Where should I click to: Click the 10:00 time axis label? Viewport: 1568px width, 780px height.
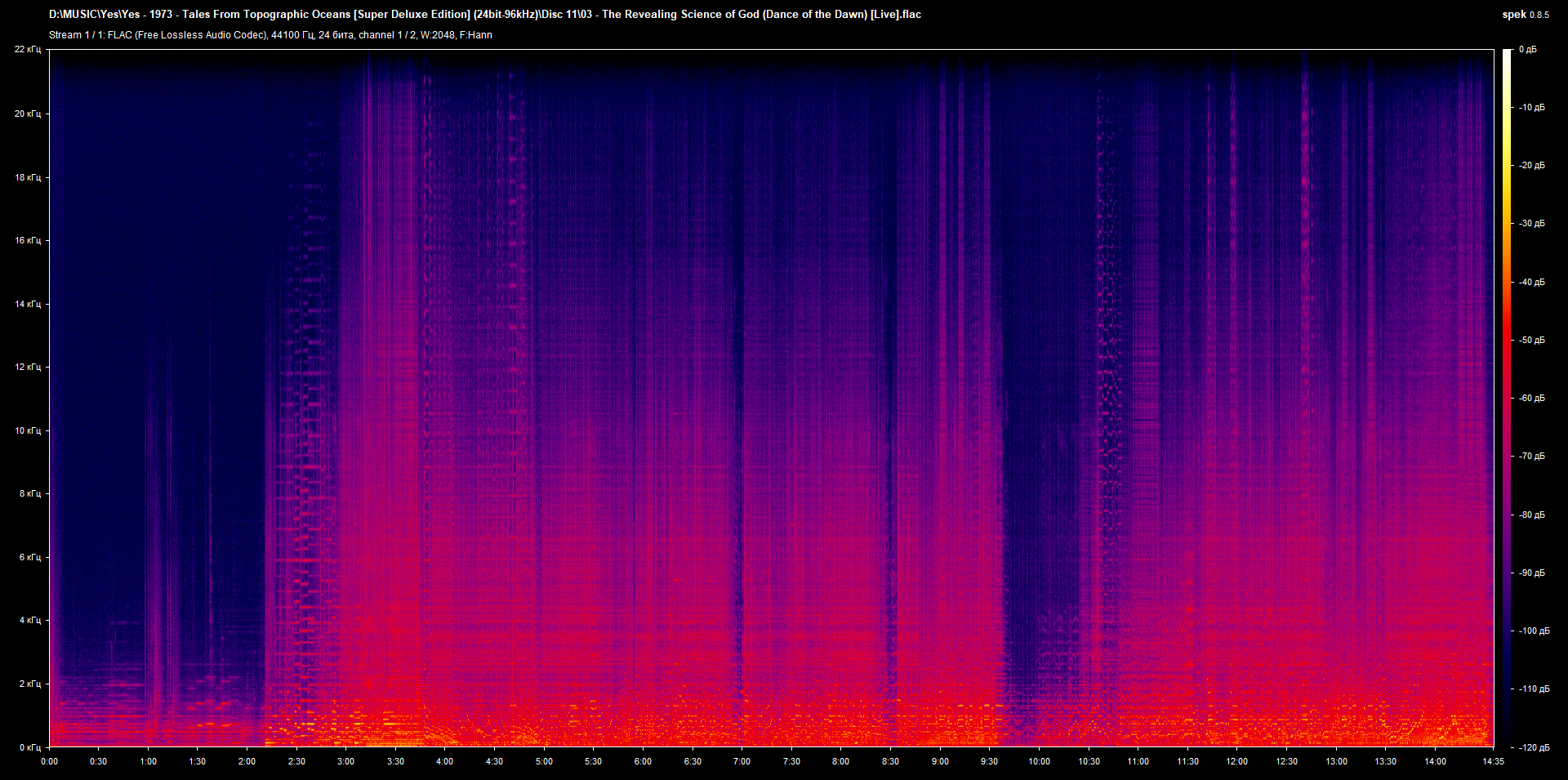[1039, 761]
